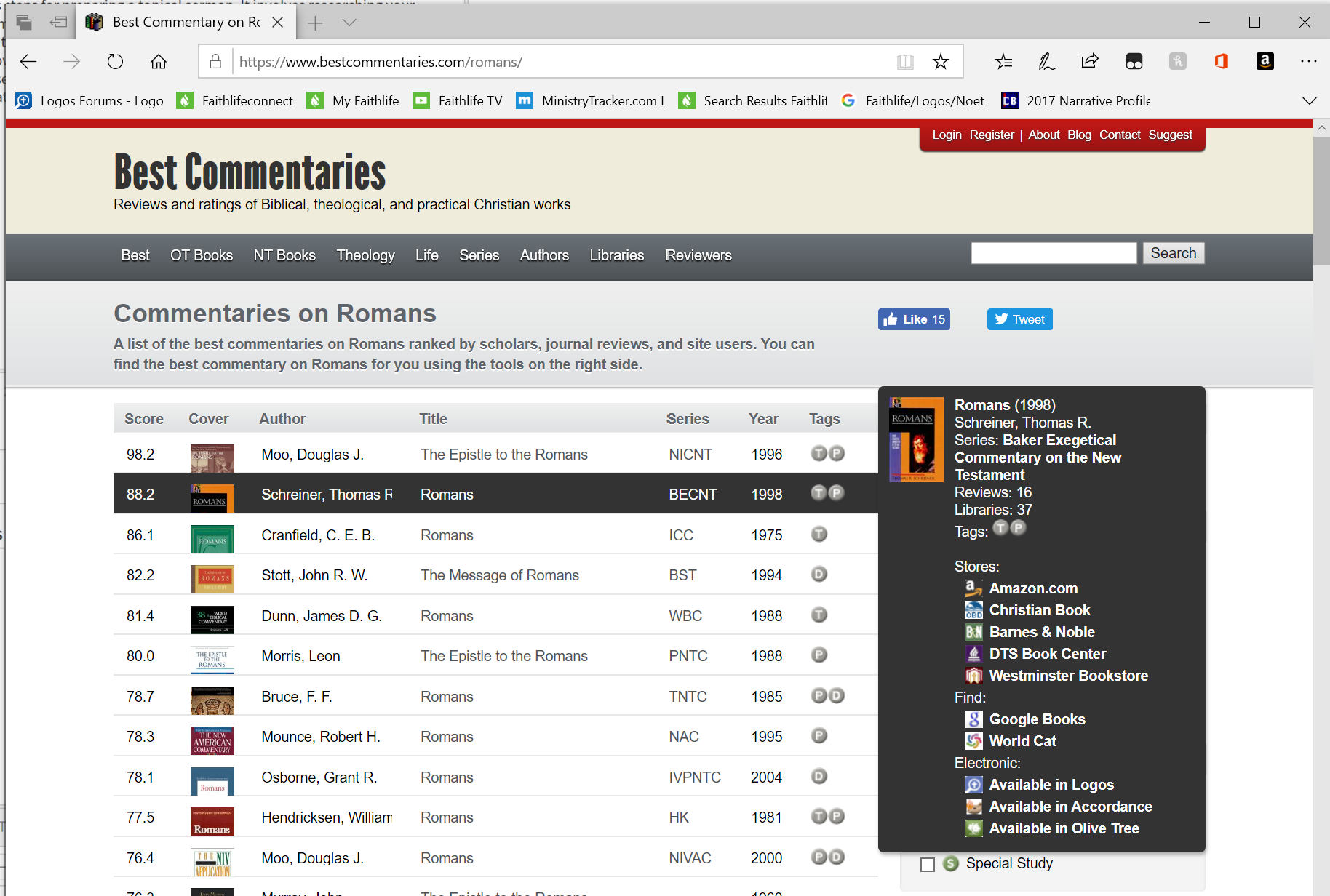Viewport: 1330px width, 896px height.
Task: Click the Login link
Action: (x=947, y=135)
